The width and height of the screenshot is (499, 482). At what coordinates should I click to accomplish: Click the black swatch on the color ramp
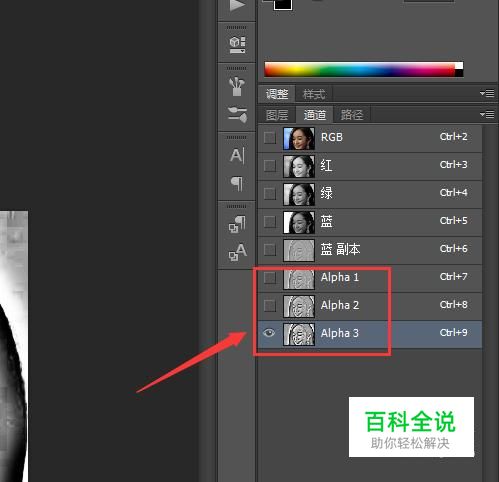tap(459, 73)
